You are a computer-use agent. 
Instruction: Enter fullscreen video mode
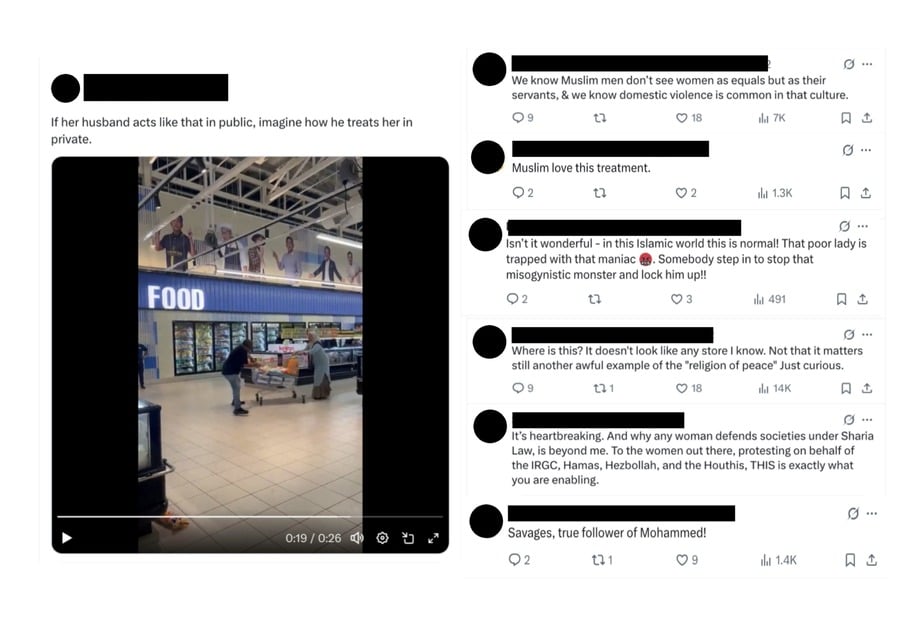433,538
